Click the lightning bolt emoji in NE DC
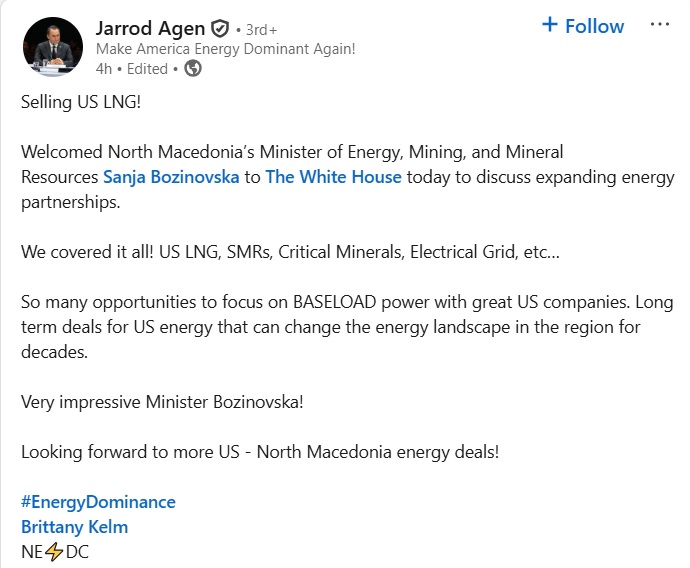 [54, 551]
